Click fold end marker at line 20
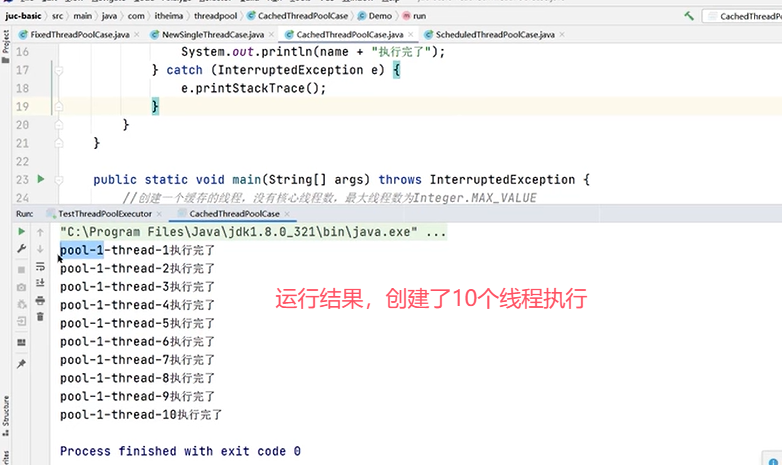 click(59, 125)
